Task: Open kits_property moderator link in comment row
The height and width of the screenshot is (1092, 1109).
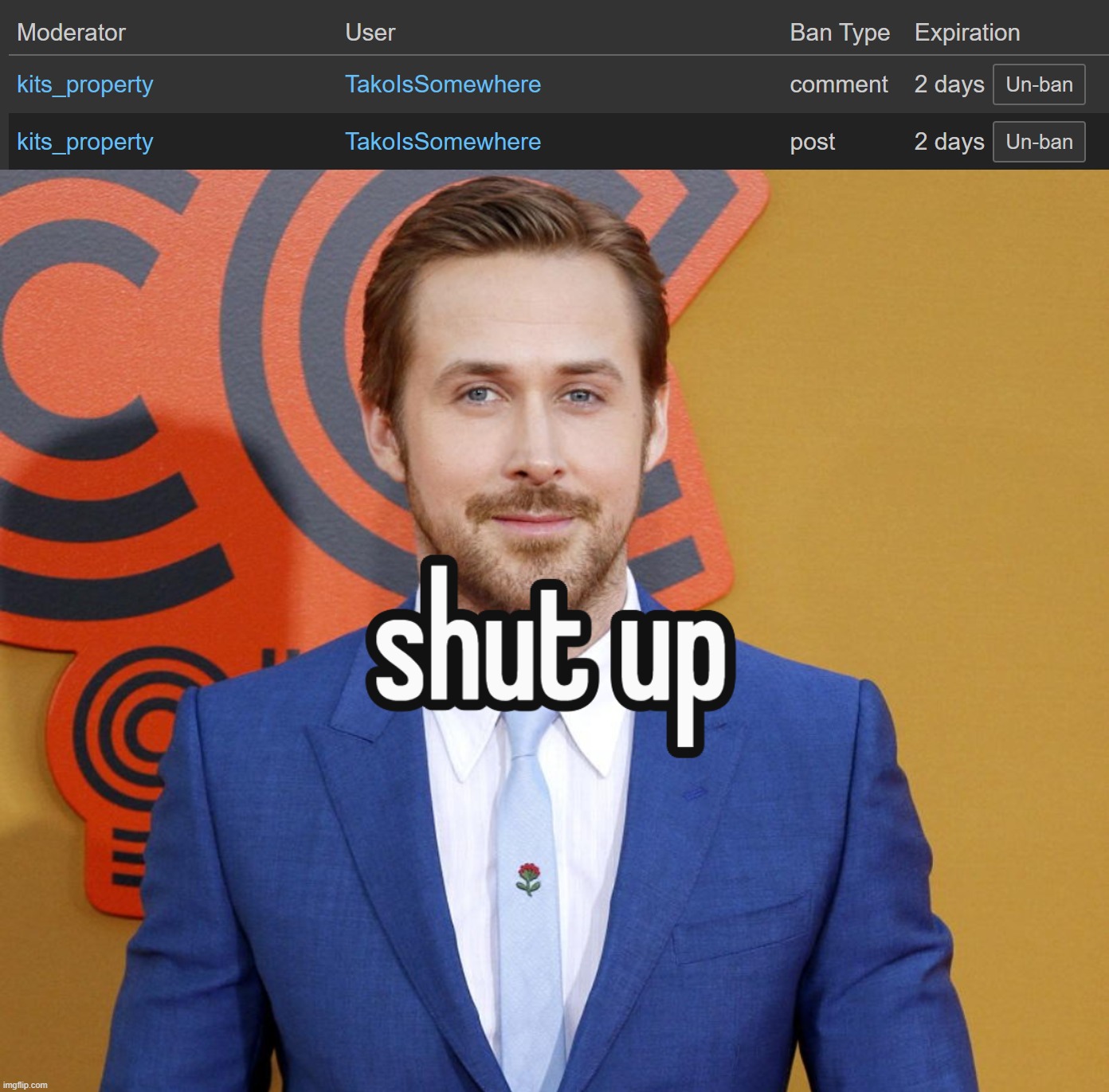Action: [x=85, y=84]
